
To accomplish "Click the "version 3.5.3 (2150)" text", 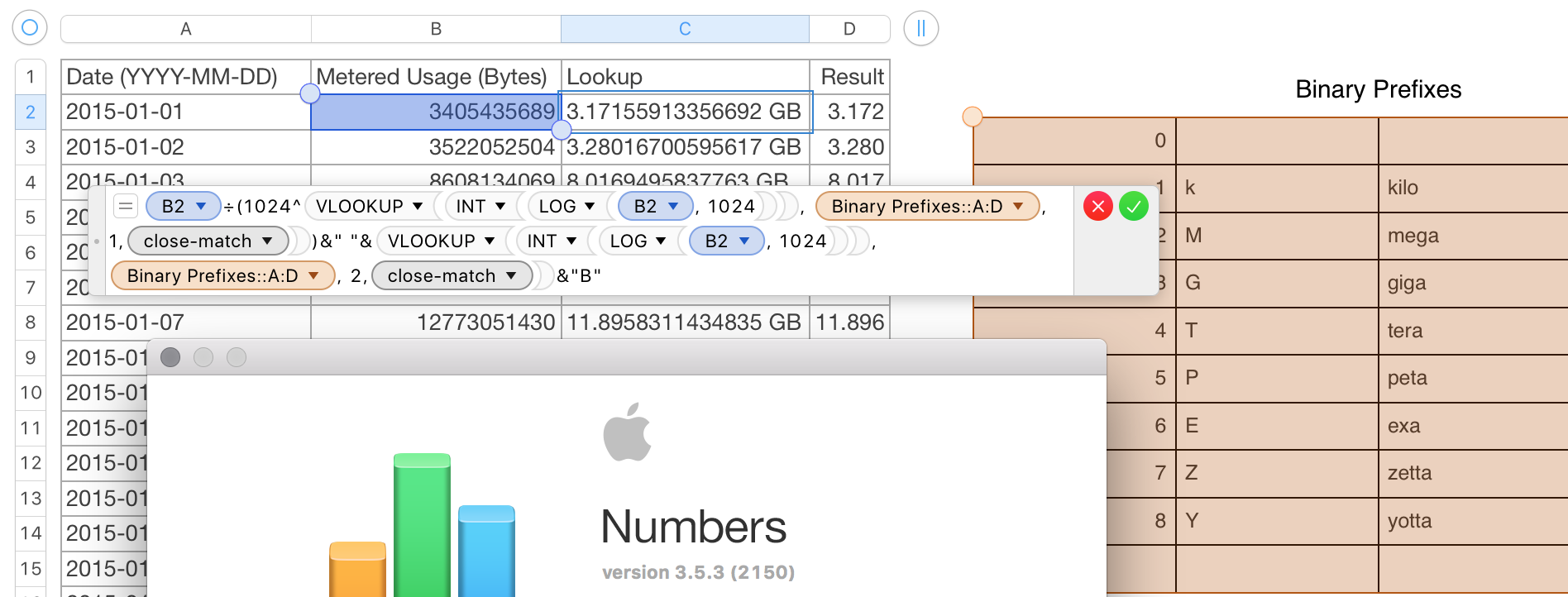I will coord(698,572).
